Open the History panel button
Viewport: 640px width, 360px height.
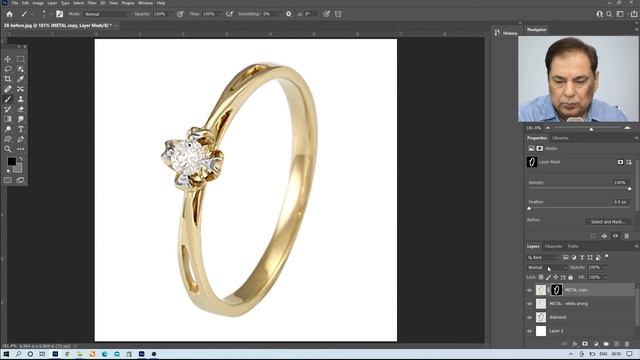coord(506,33)
